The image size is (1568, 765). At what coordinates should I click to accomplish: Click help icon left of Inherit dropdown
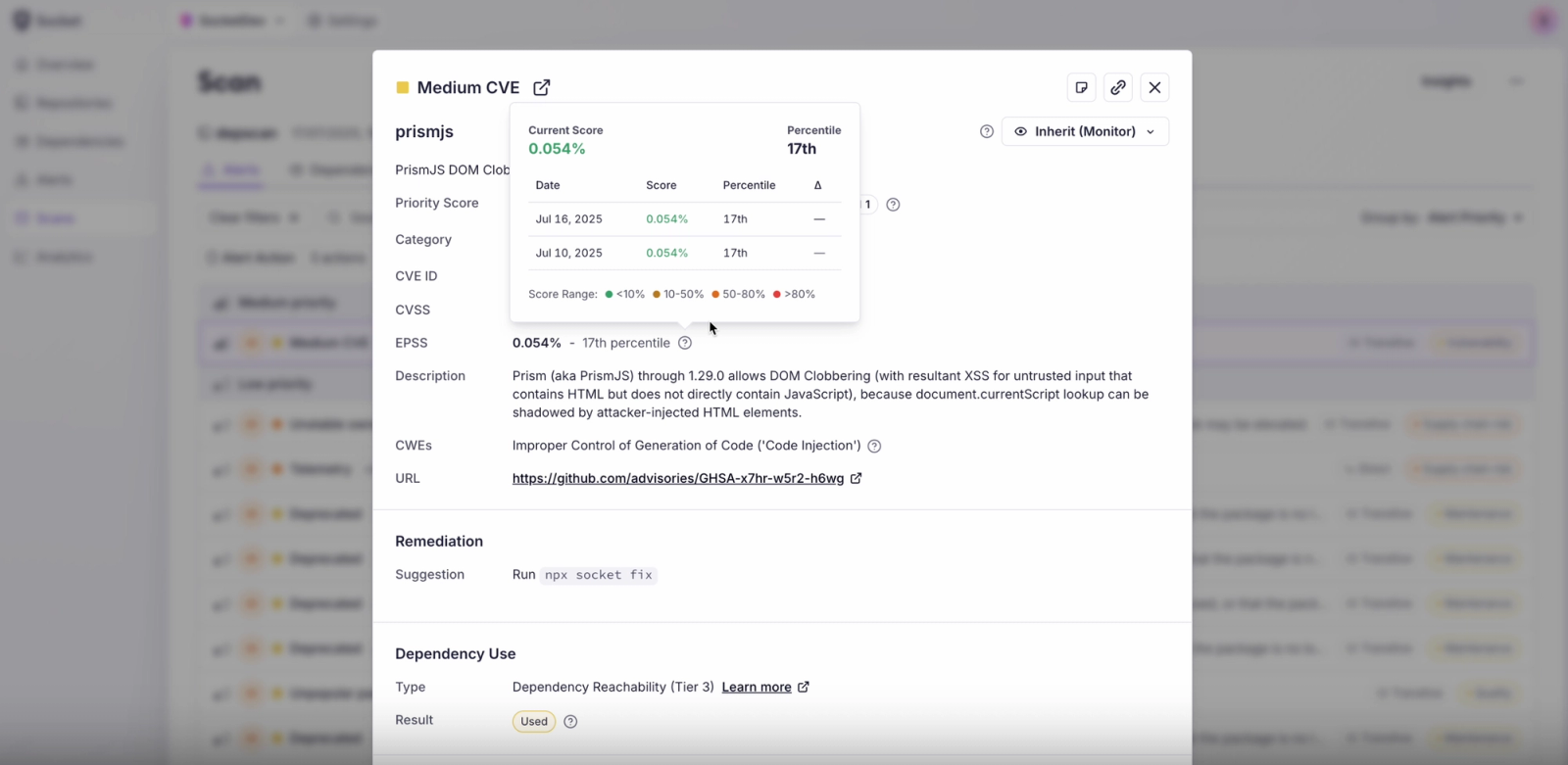point(987,131)
